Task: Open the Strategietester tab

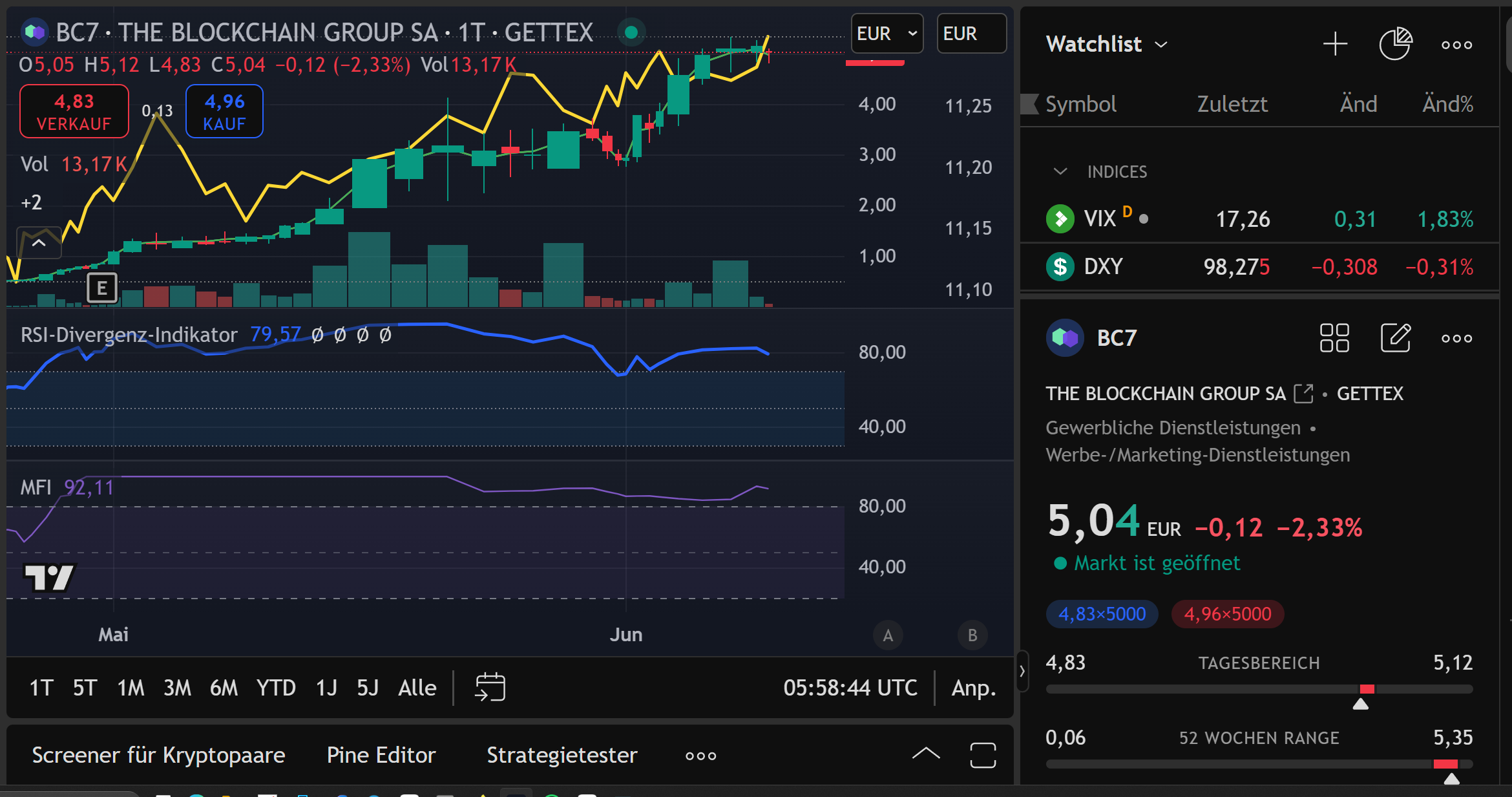Action: pos(562,755)
